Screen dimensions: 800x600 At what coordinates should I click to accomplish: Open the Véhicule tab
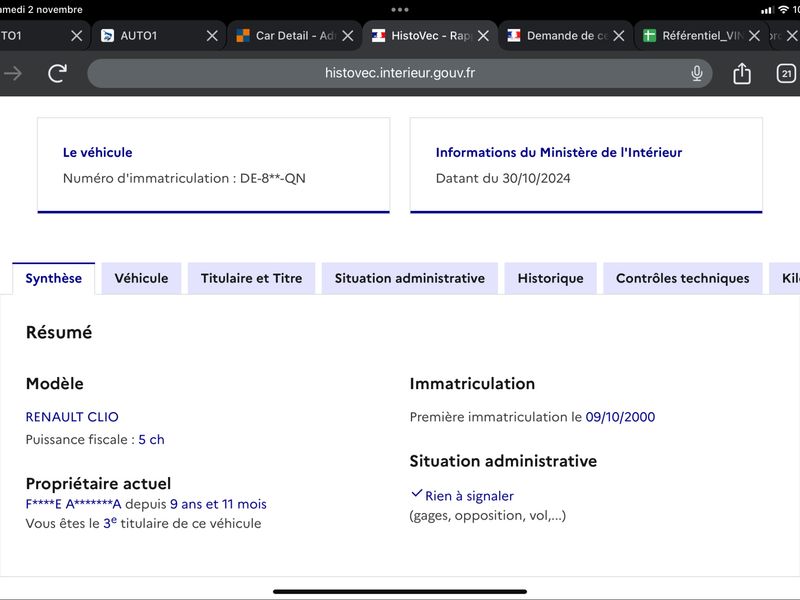pyautogui.click(x=141, y=279)
